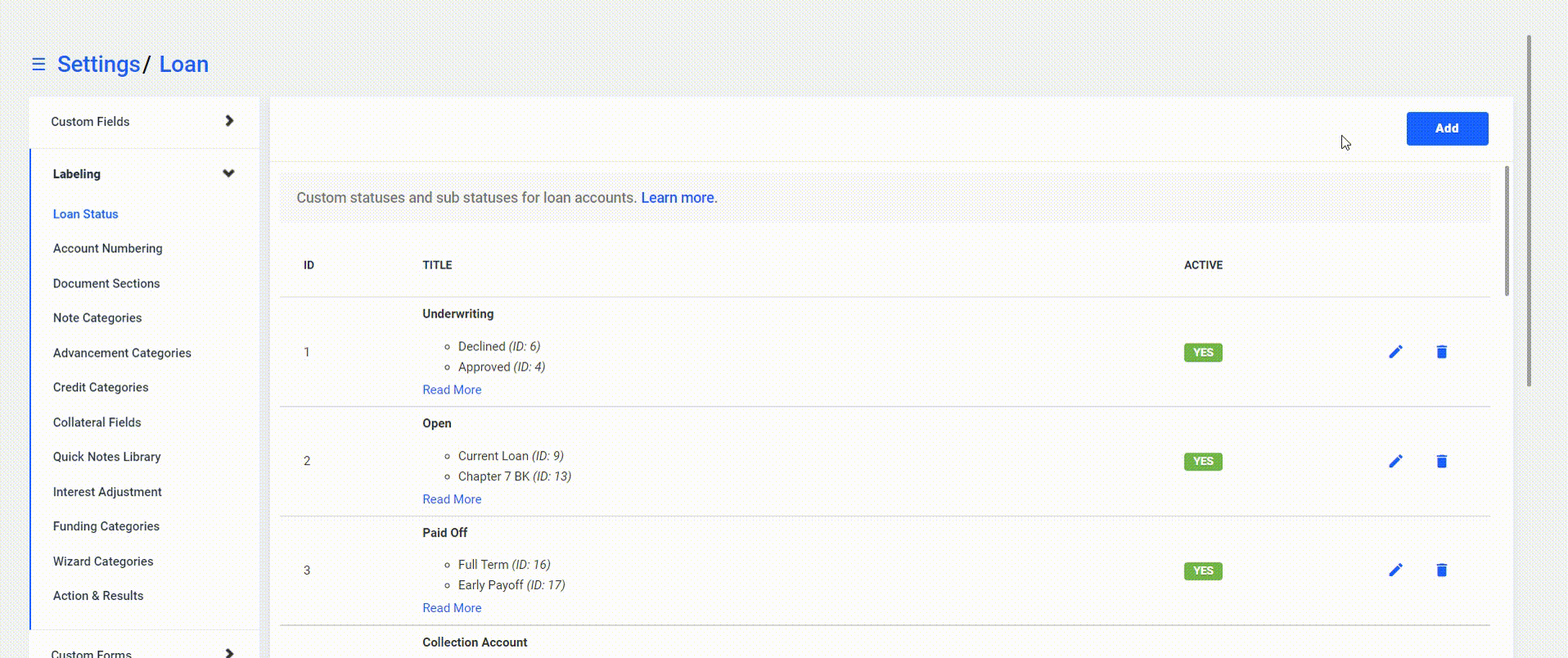Image resolution: width=1568 pixels, height=658 pixels.
Task: Select Loan Status in sidebar
Action: (85, 214)
